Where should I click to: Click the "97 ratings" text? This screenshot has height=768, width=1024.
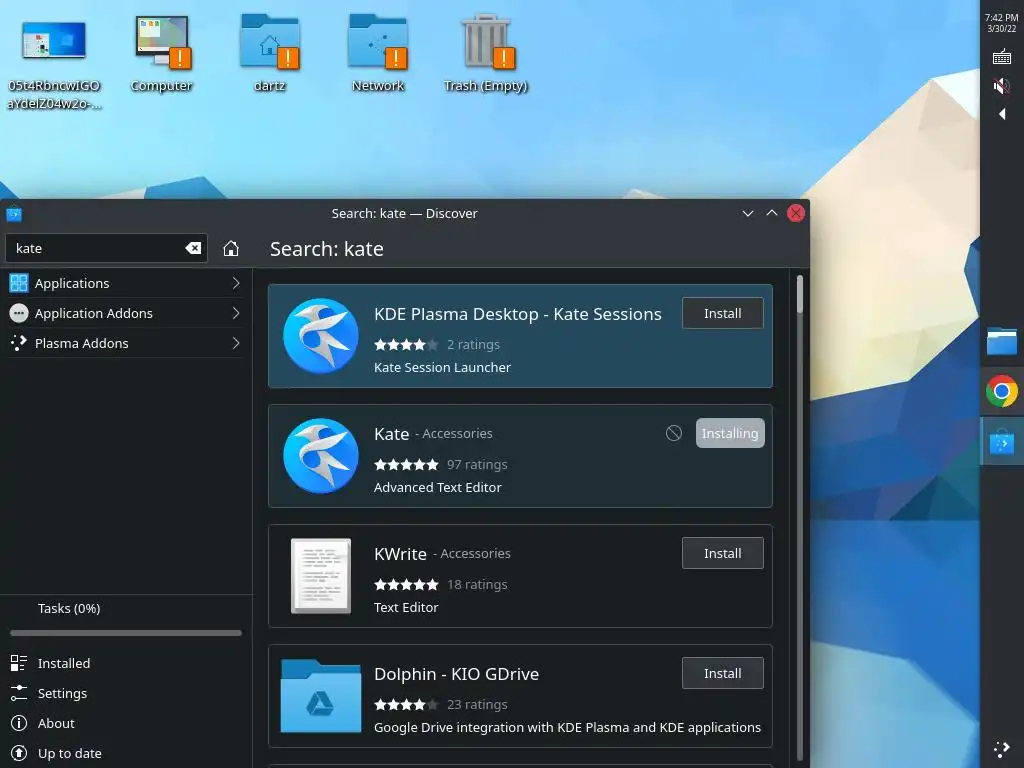coord(477,464)
